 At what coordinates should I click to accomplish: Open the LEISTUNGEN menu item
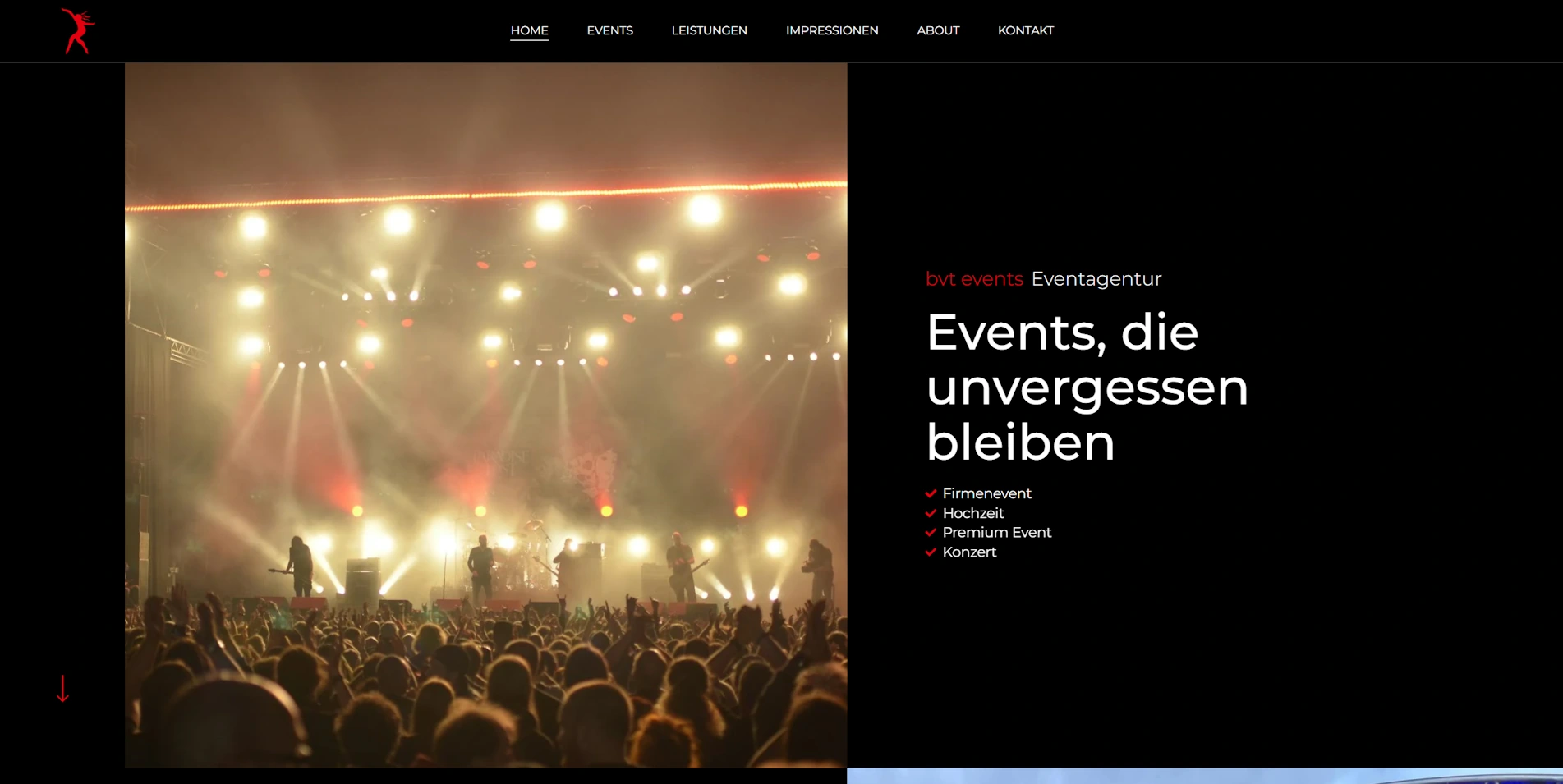coord(710,30)
